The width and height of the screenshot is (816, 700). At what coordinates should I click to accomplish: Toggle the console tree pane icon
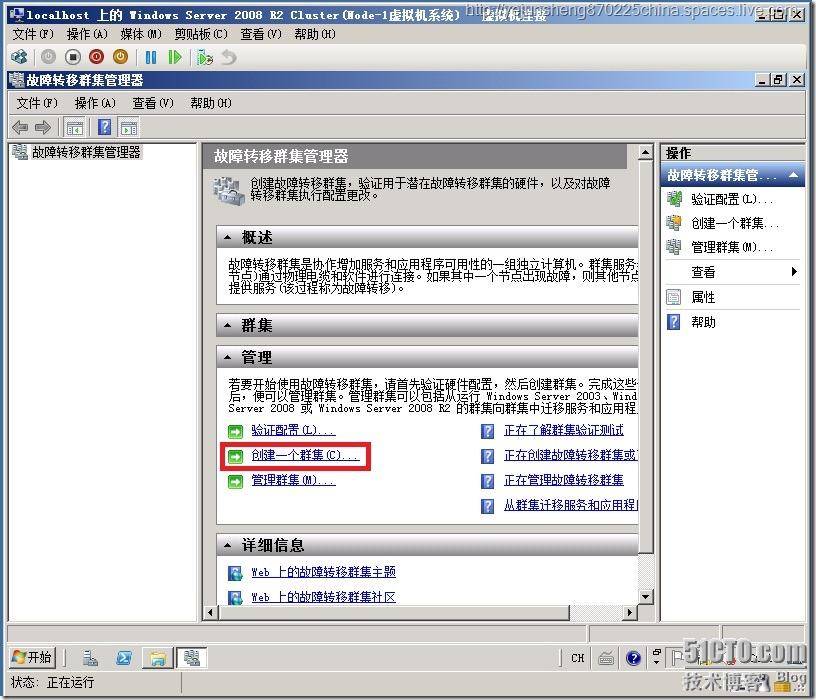coord(74,127)
